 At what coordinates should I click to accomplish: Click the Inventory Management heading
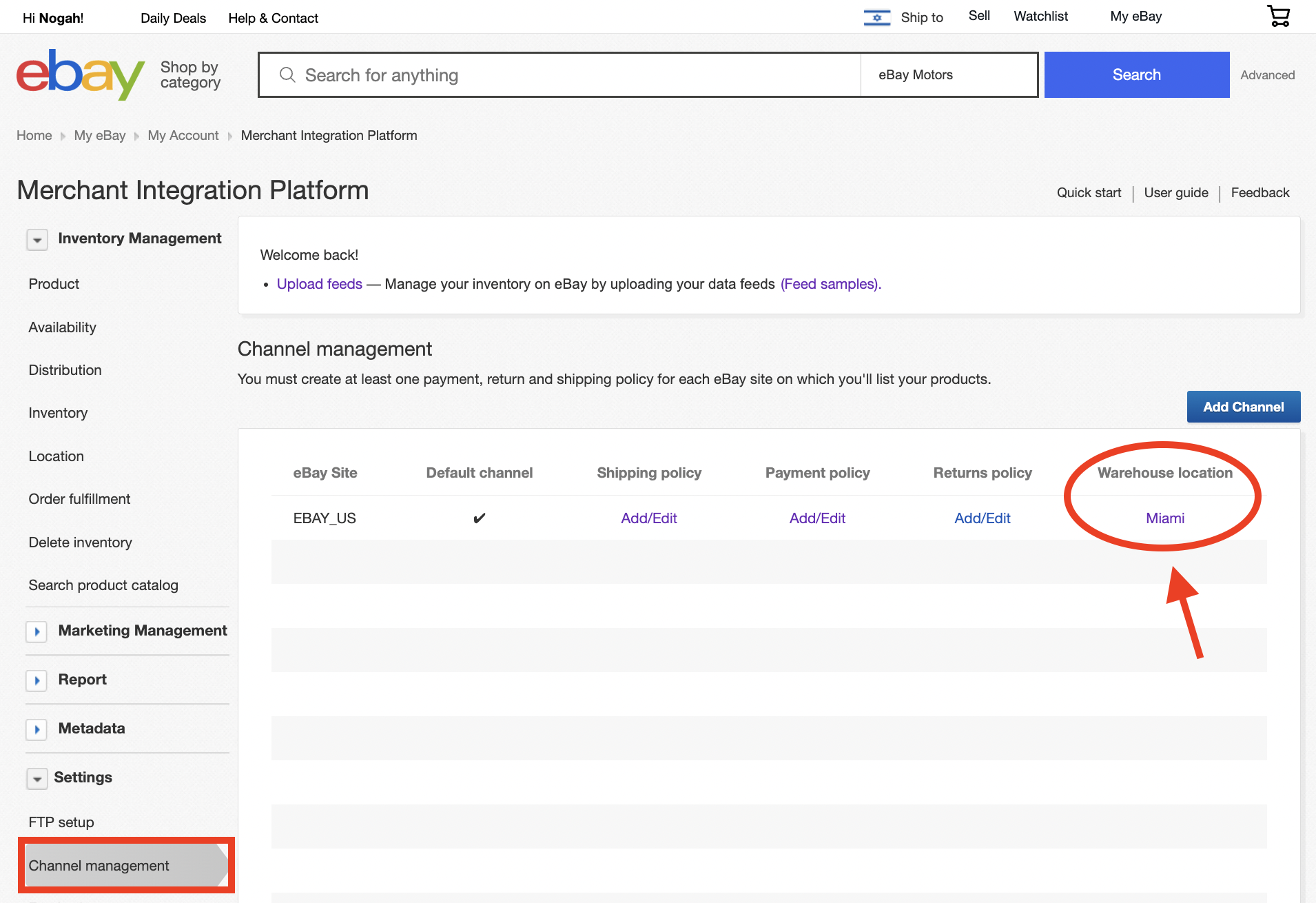pos(140,239)
